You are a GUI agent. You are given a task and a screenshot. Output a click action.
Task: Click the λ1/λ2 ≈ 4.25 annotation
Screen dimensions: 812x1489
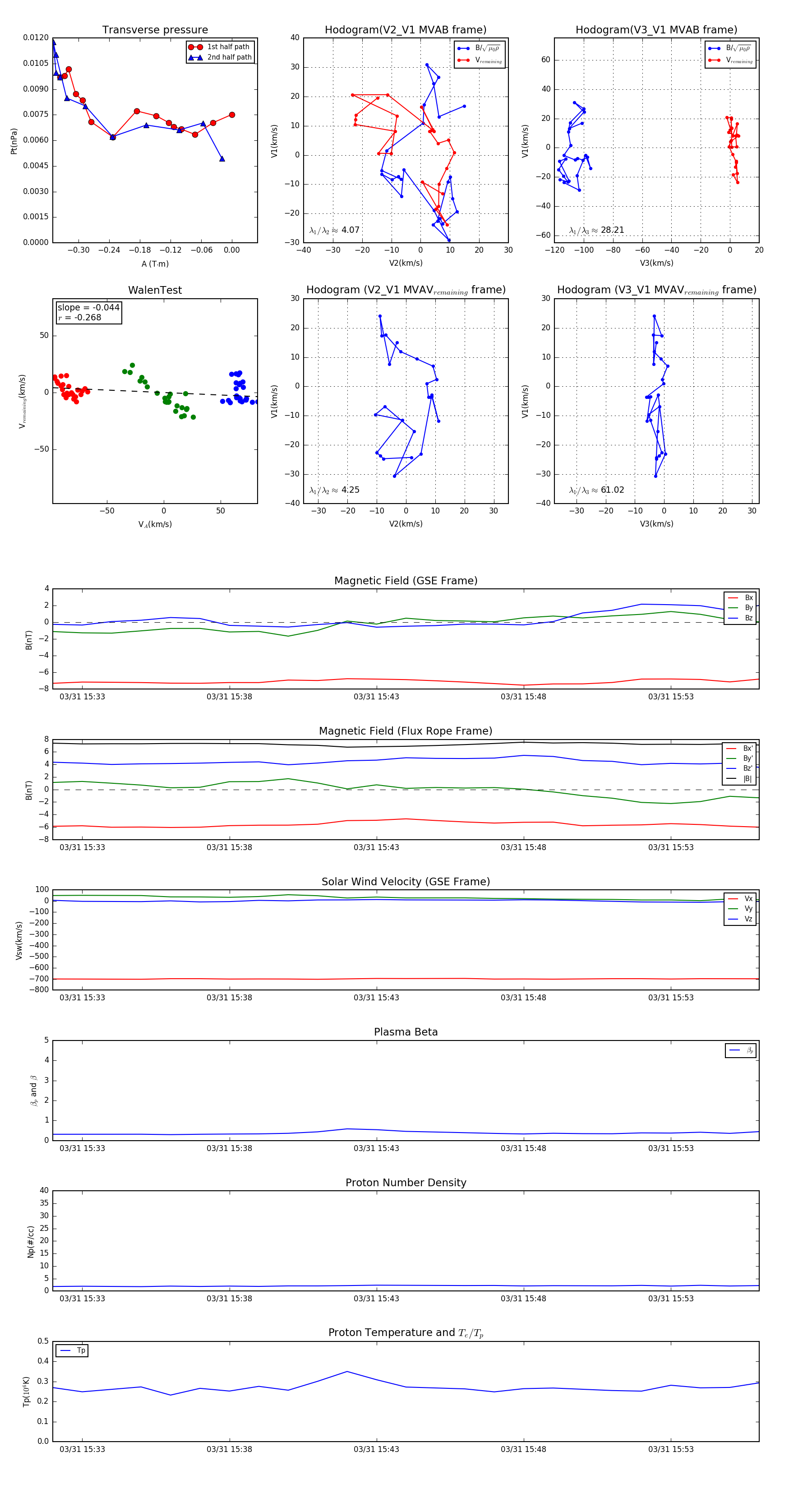click(335, 490)
